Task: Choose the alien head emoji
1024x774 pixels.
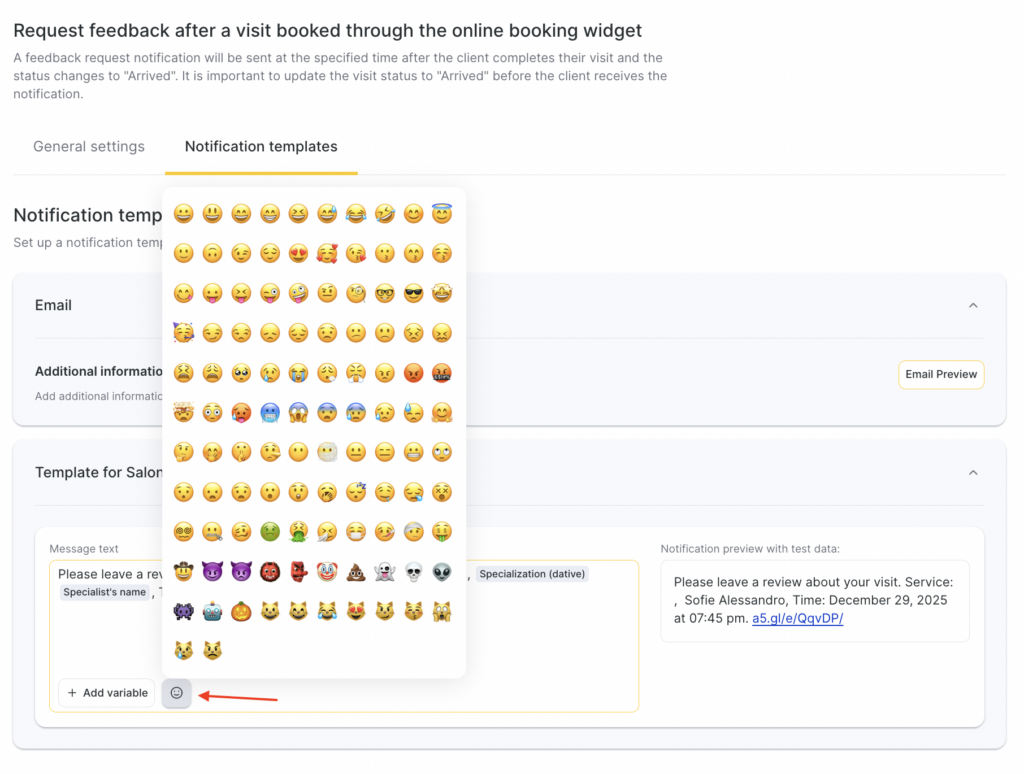Action: pyautogui.click(x=442, y=574)
